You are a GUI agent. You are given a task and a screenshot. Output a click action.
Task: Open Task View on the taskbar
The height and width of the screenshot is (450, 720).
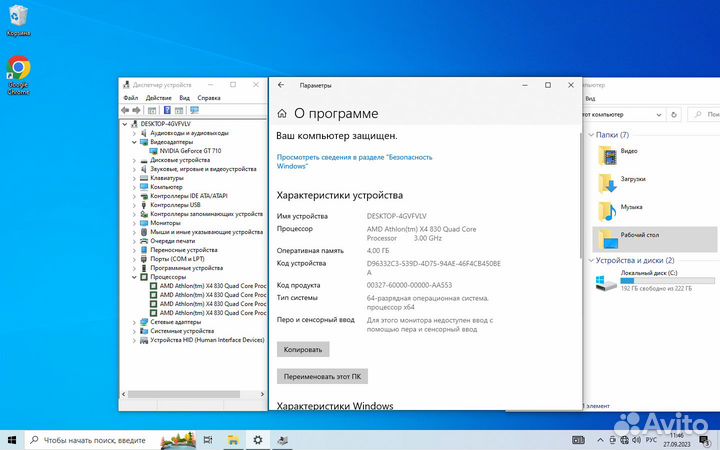(208, 440)
